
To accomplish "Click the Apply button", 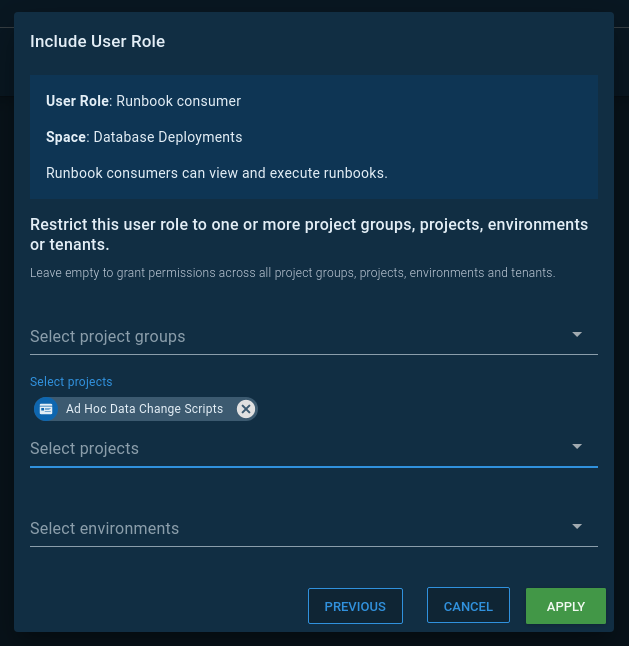I will pos(565,606).
